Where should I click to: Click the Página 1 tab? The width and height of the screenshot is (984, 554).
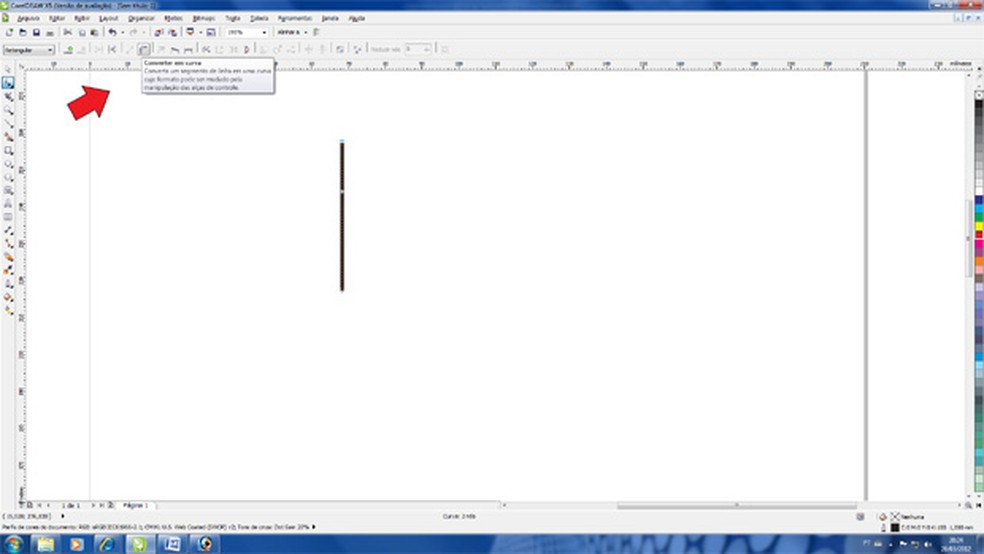[136, 505]
